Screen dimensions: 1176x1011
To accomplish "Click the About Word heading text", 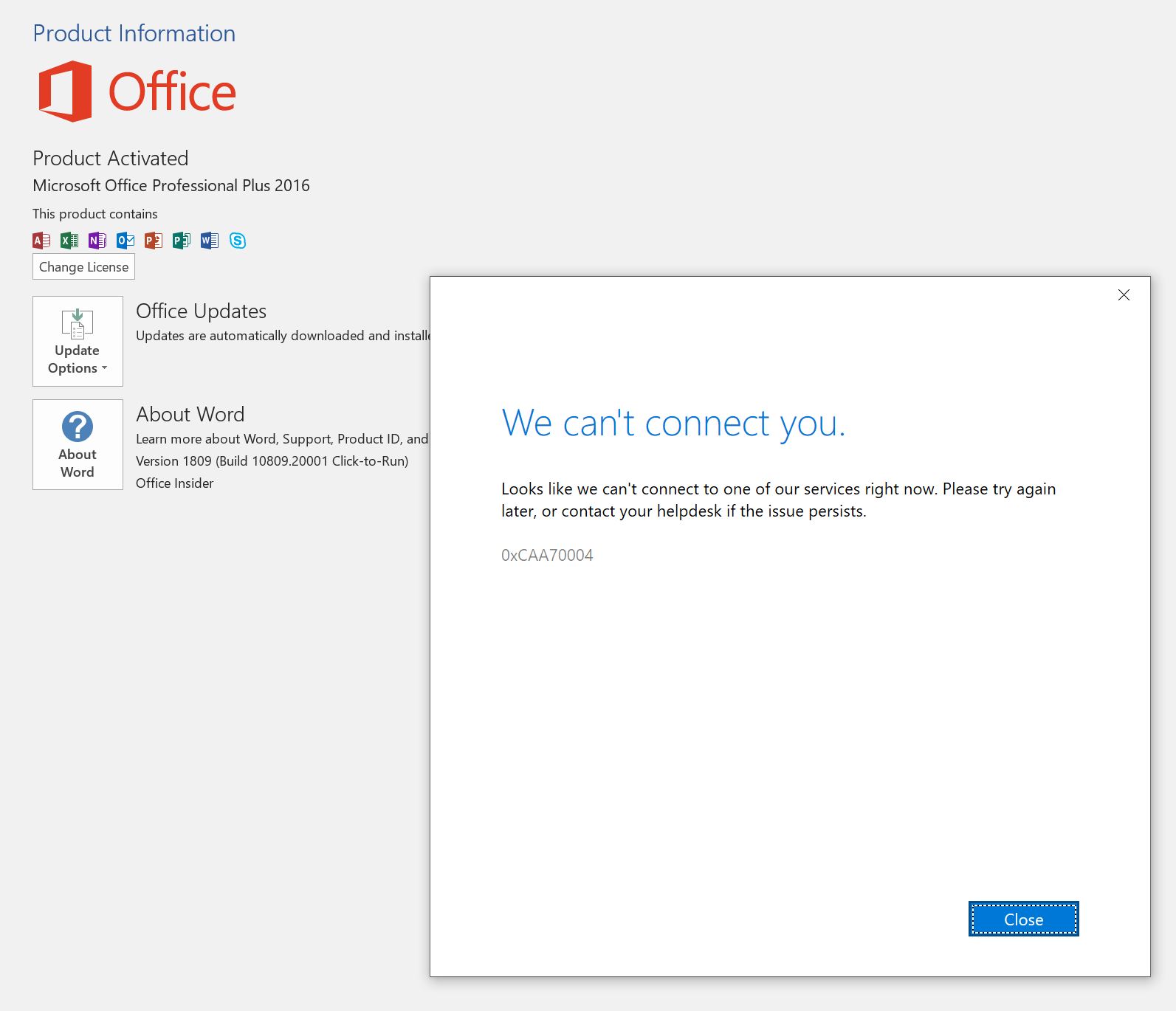I will pos(190,414).
